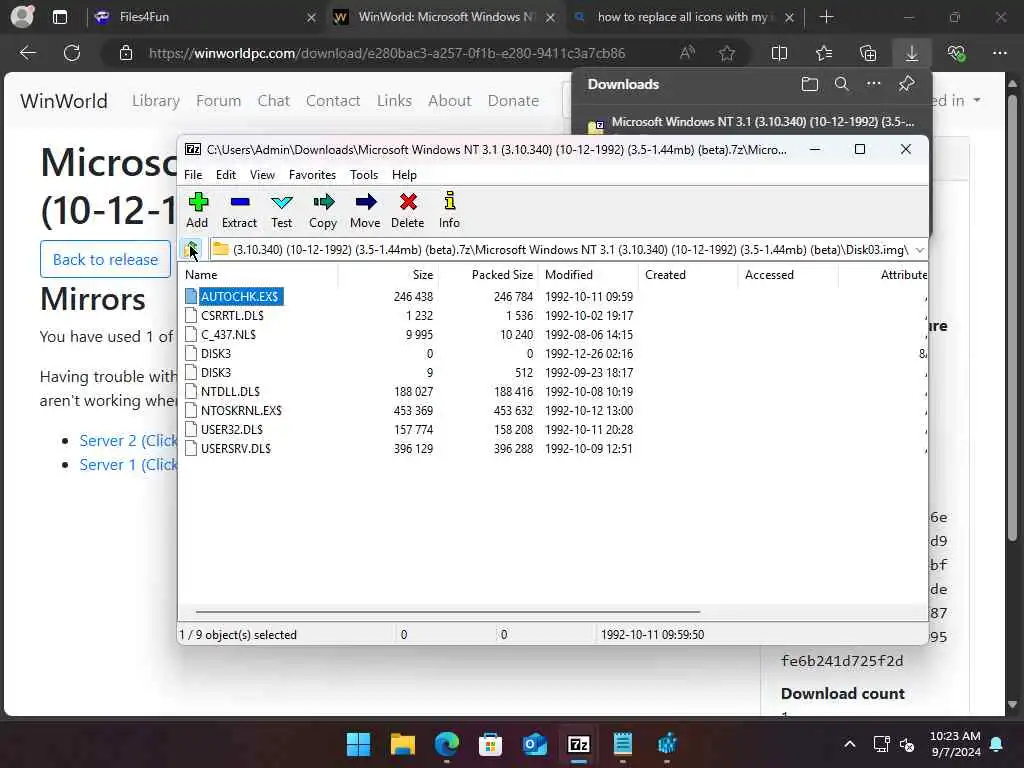Click the Edge Downloads toolbar button
Screen dimensions: 1024x768
coord(912,53)
